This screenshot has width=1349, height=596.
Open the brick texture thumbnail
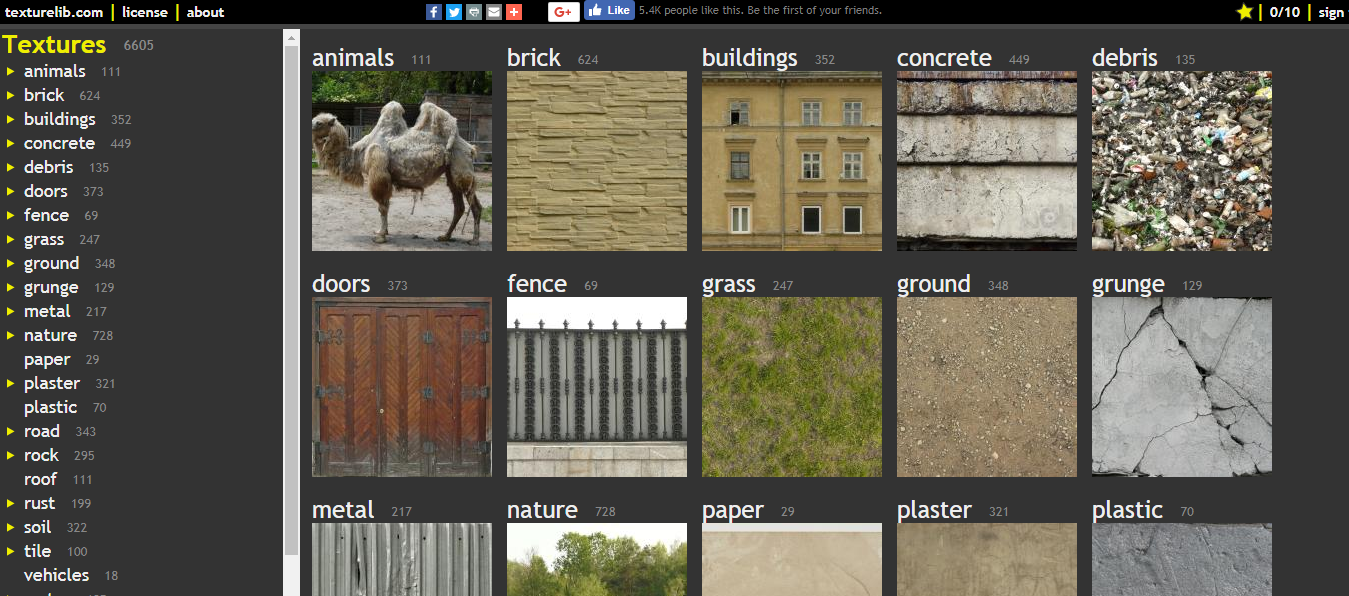tap(597, 161)
